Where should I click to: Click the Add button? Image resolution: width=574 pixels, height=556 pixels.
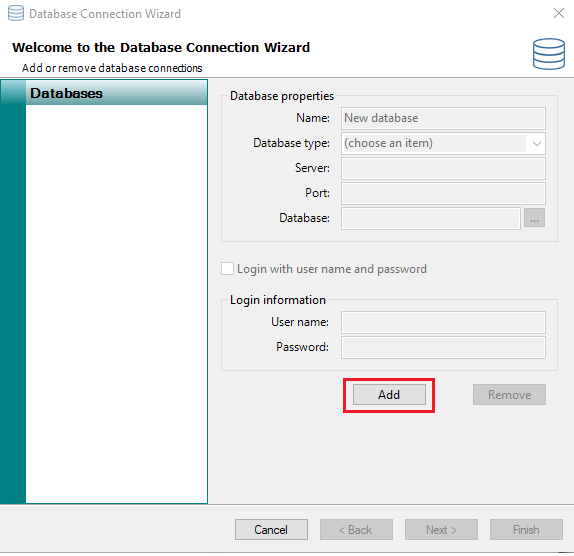[x=389, y=395]
